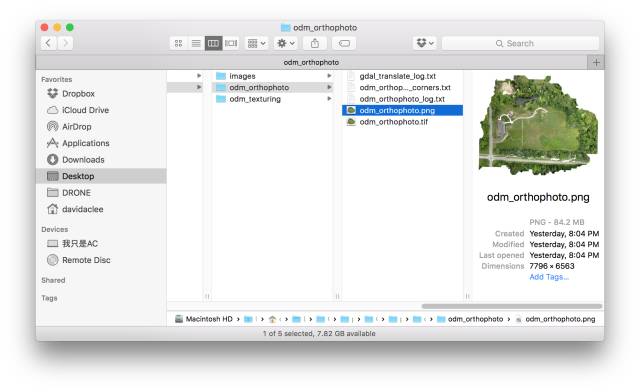Screen dimensions: 640x392
Task: Click the Edit Tags toolbar icon
Action: tap(344, 43)
